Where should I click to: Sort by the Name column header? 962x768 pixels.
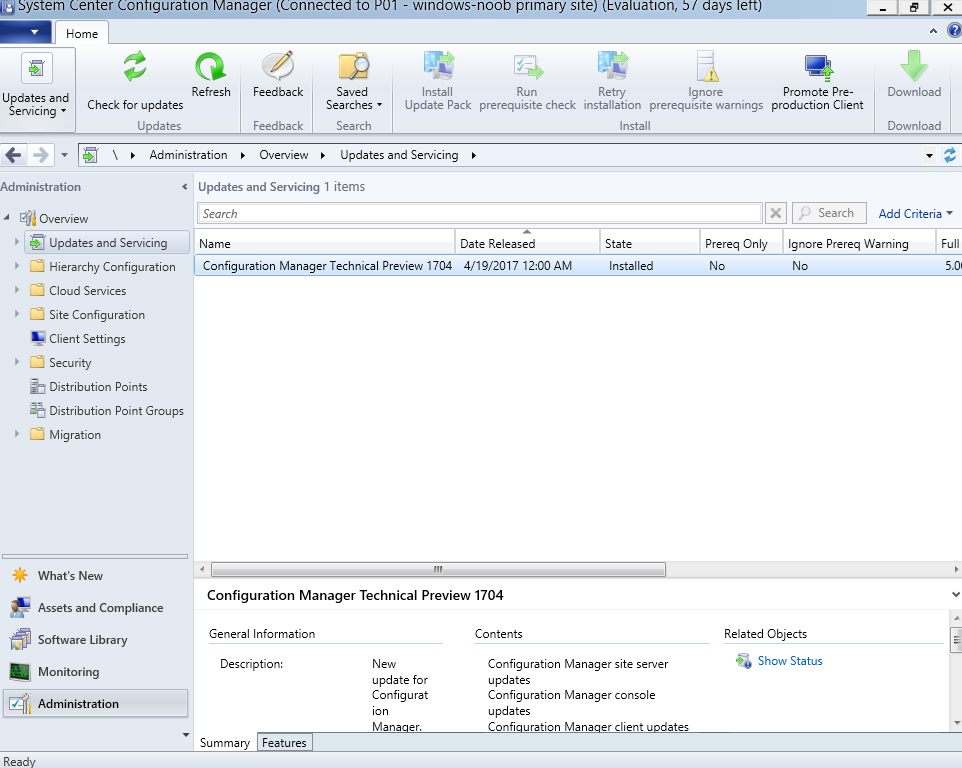tap(325, 244)
